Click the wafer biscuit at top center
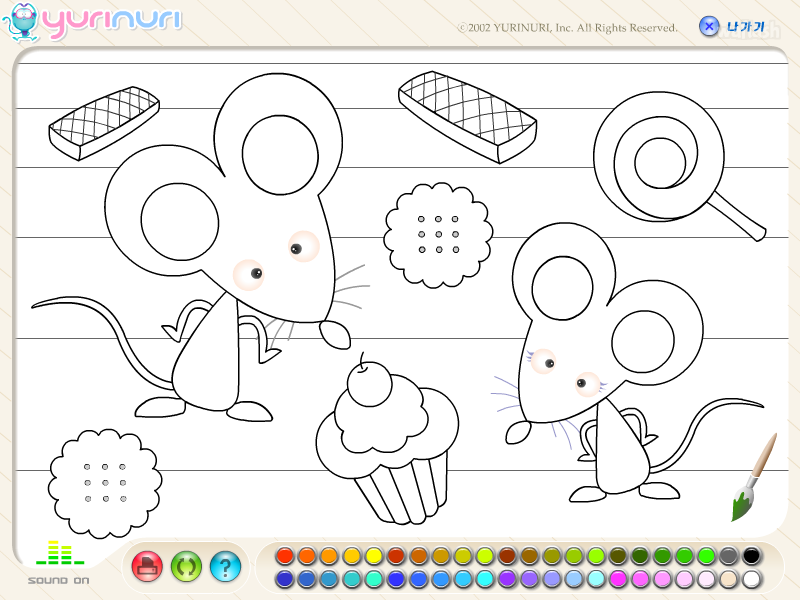The width and height of the screenshot is (800, 600). click(467, 117)
